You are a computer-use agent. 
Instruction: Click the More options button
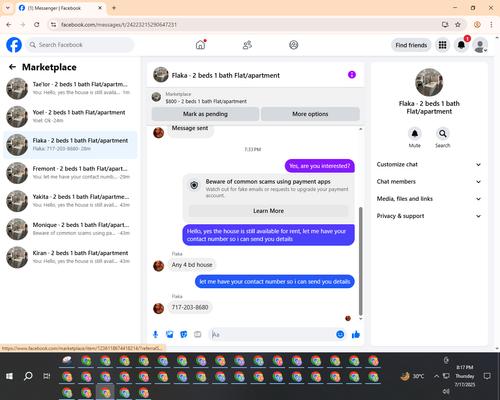pyautogui.click(x=310, y=114)
